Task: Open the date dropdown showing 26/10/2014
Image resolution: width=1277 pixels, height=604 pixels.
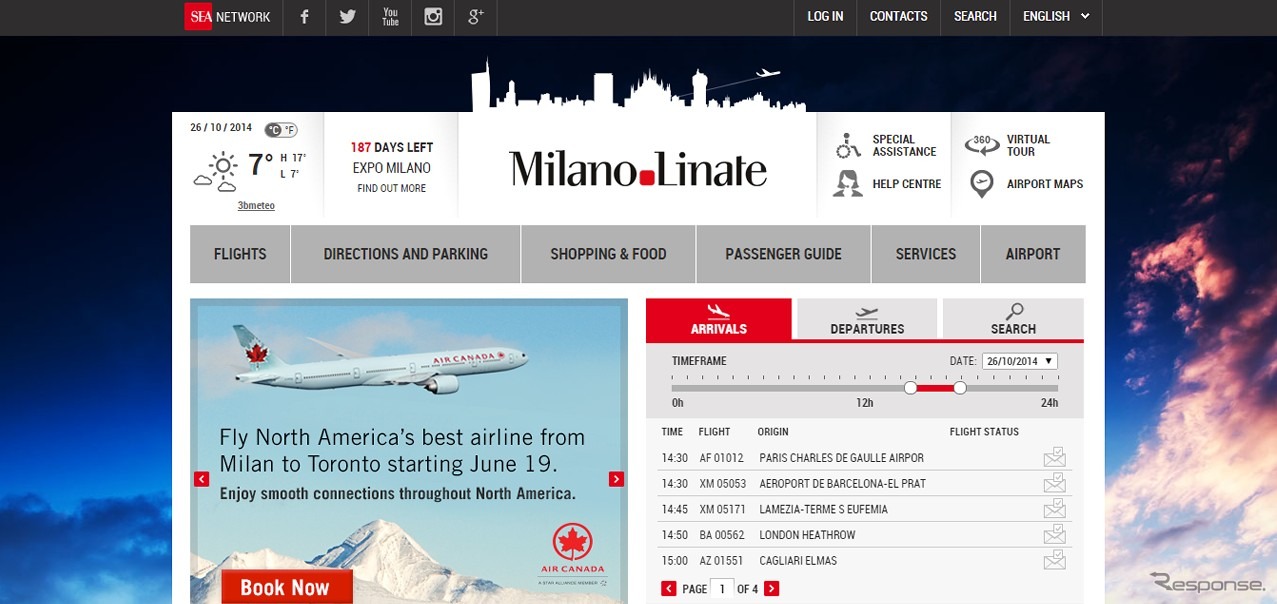Action: pos(1020,361)
